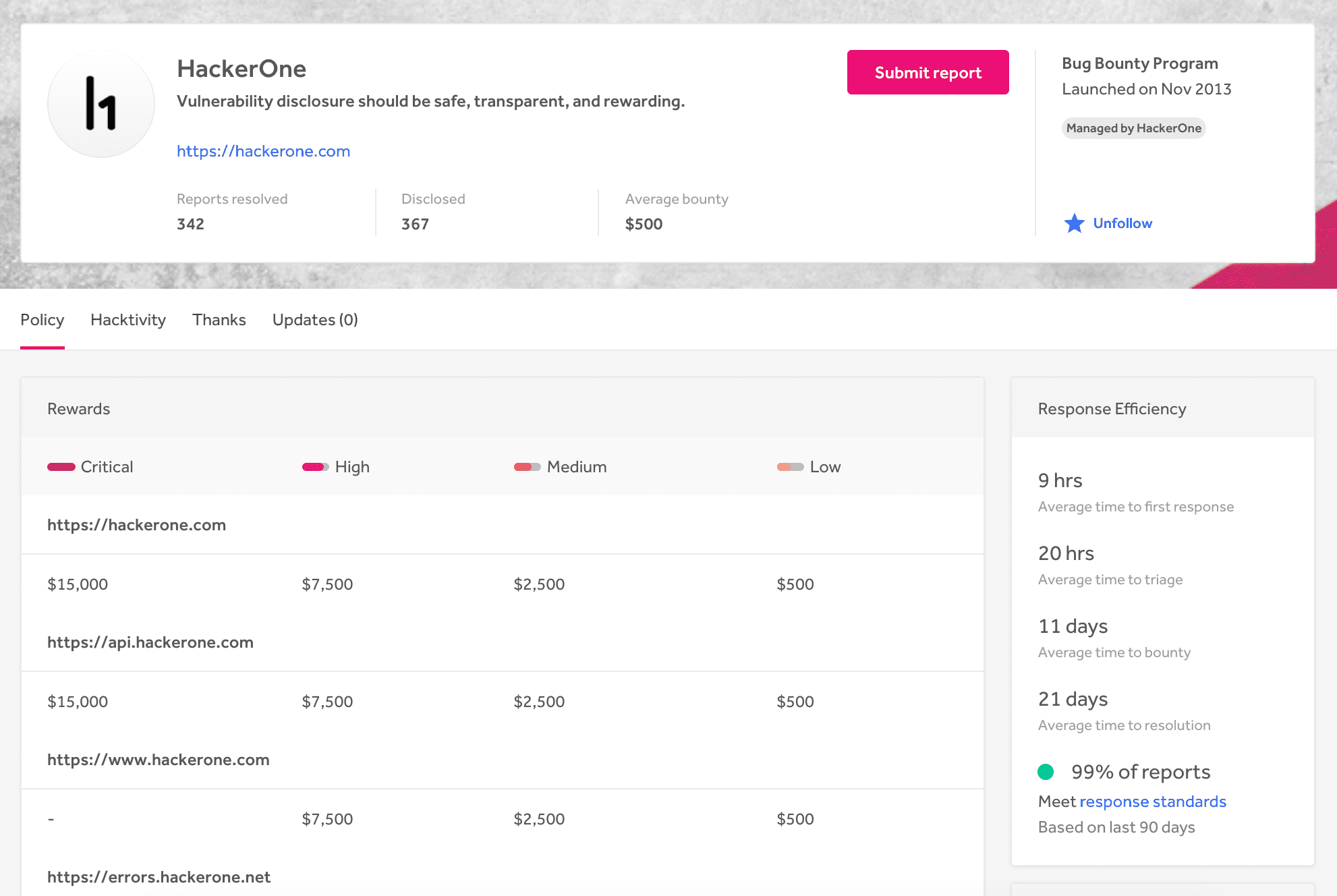Click the https://errors.hackerone.net asset row

click(159, 877)
